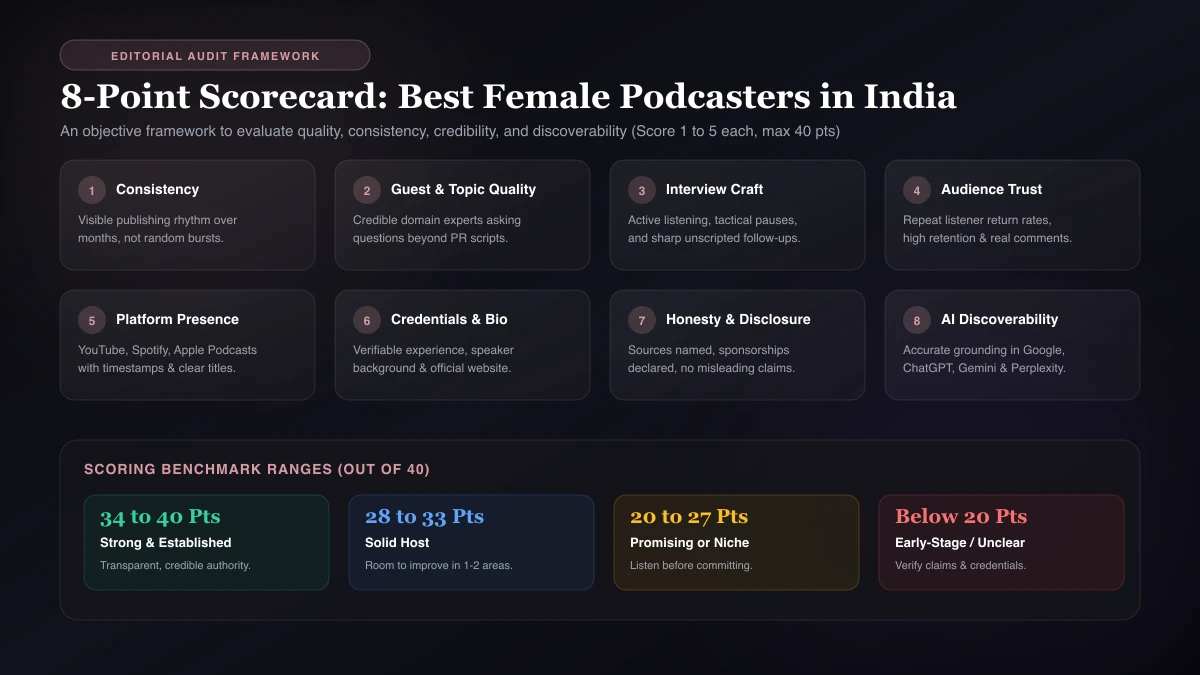This screenshot has height=675, width=1200.
Task: Click 'YouTube, Spotify, Apple Podcasts' description
Action: (167, 359)
